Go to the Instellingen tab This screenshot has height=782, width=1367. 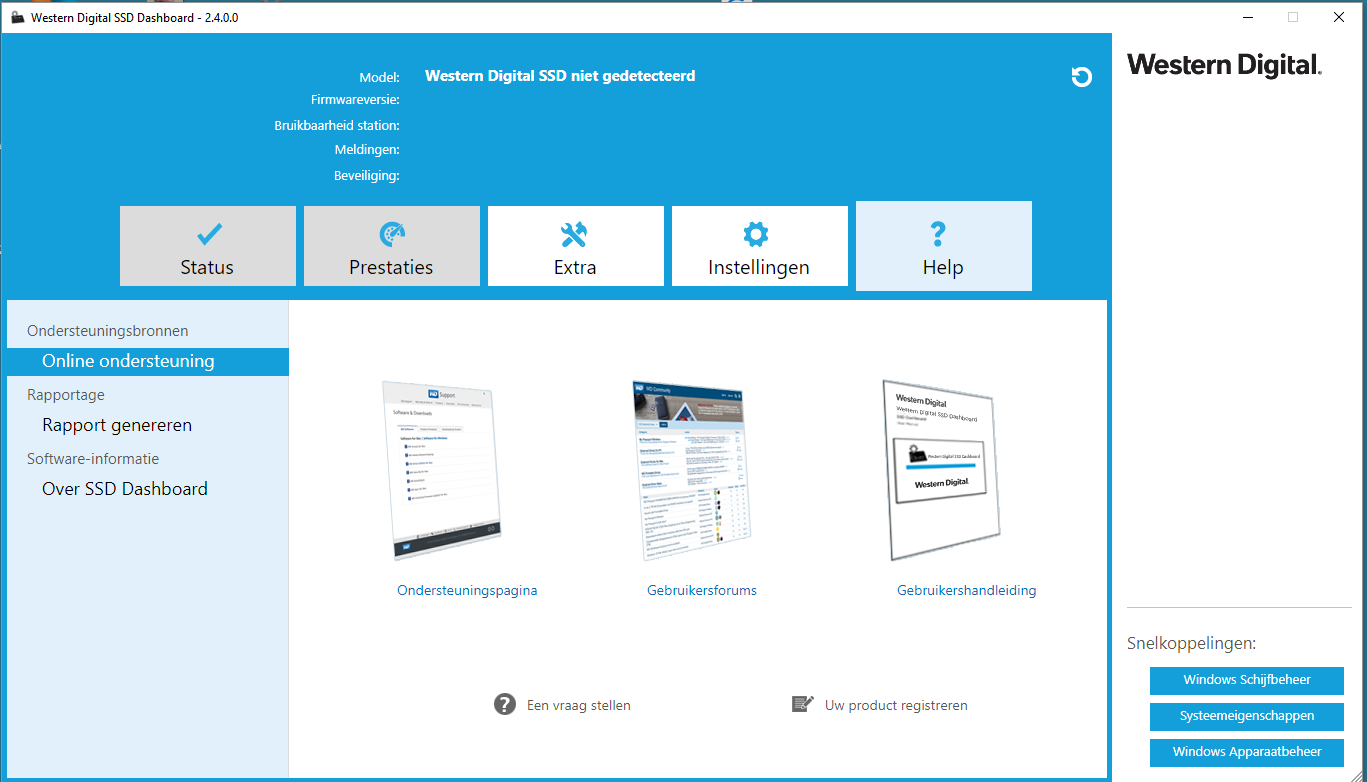(760, 246)
